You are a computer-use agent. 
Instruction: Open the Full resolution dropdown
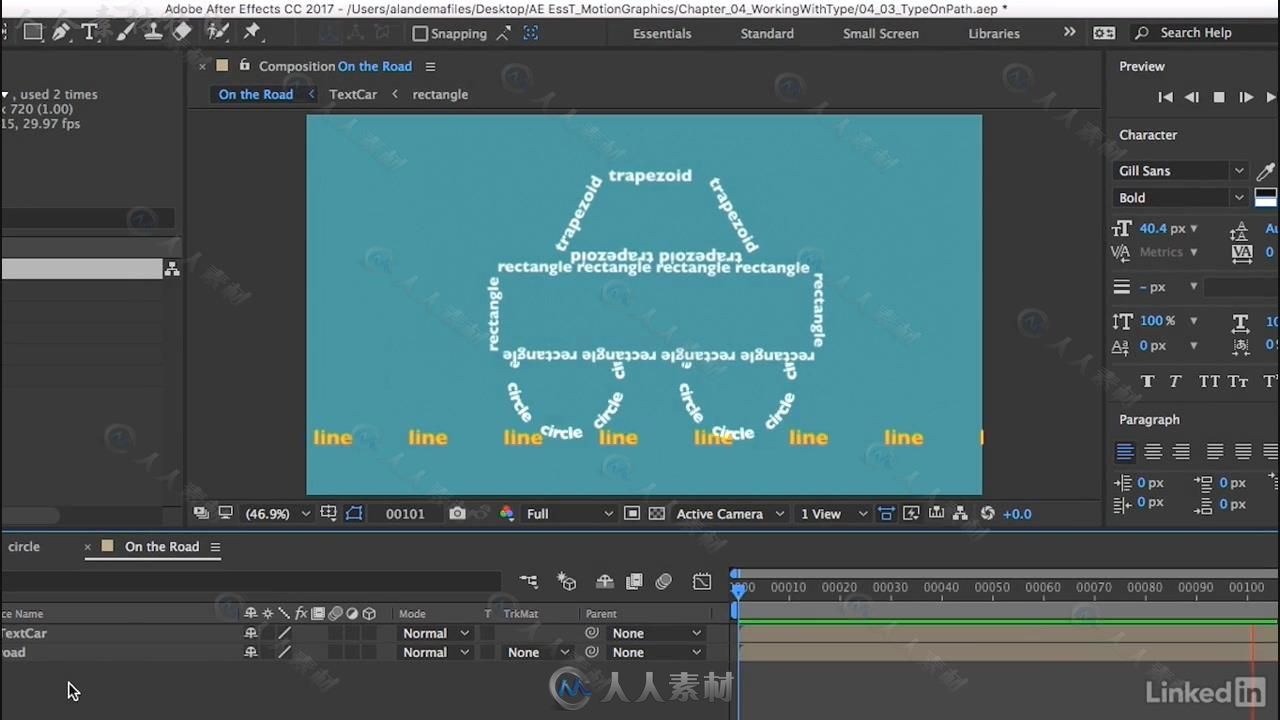click(570, 514)
